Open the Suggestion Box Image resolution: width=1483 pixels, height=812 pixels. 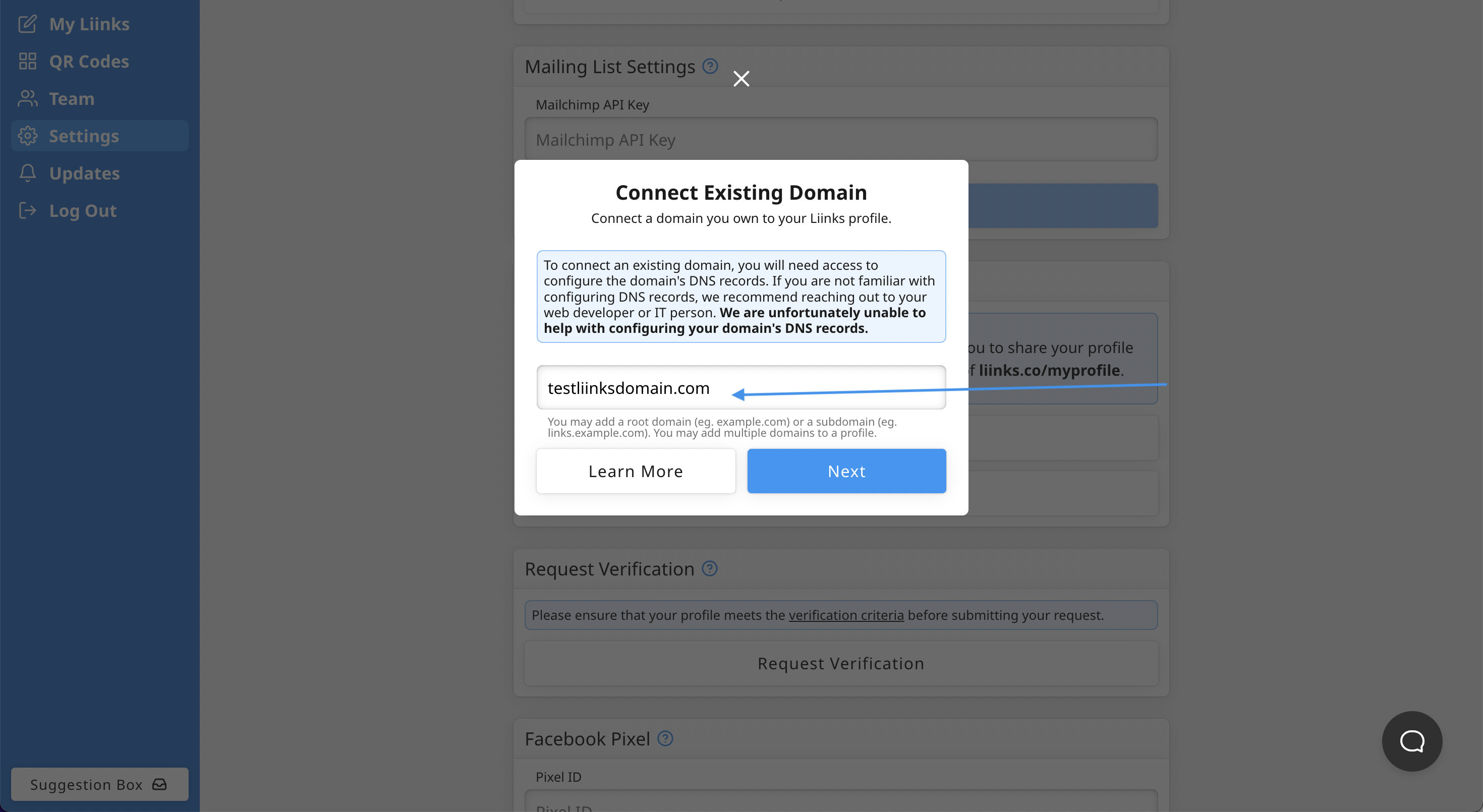(99, 784)
